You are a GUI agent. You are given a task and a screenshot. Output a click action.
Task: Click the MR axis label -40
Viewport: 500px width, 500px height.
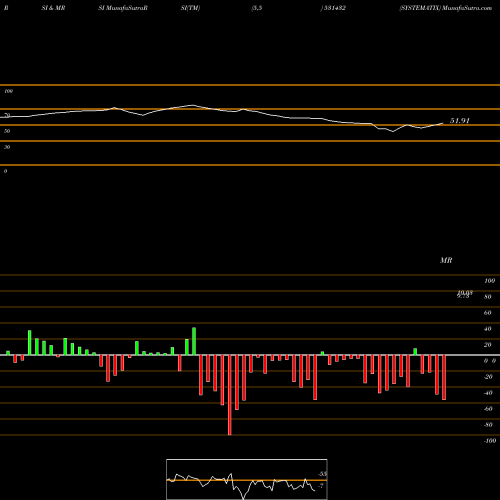[488, 393]
